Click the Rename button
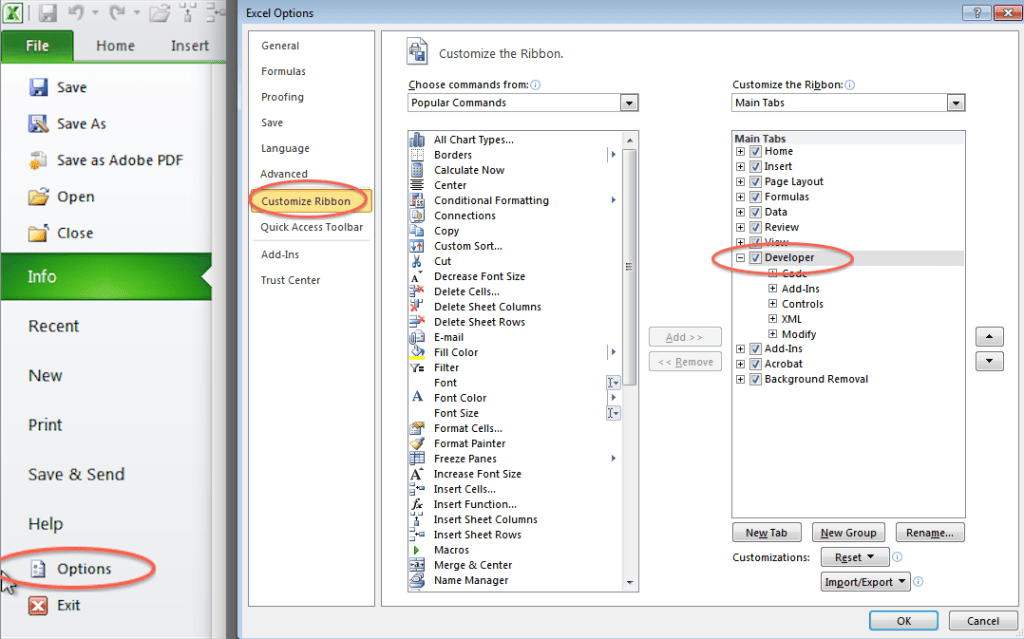The image size is (1024, 639). pos(930,532)
